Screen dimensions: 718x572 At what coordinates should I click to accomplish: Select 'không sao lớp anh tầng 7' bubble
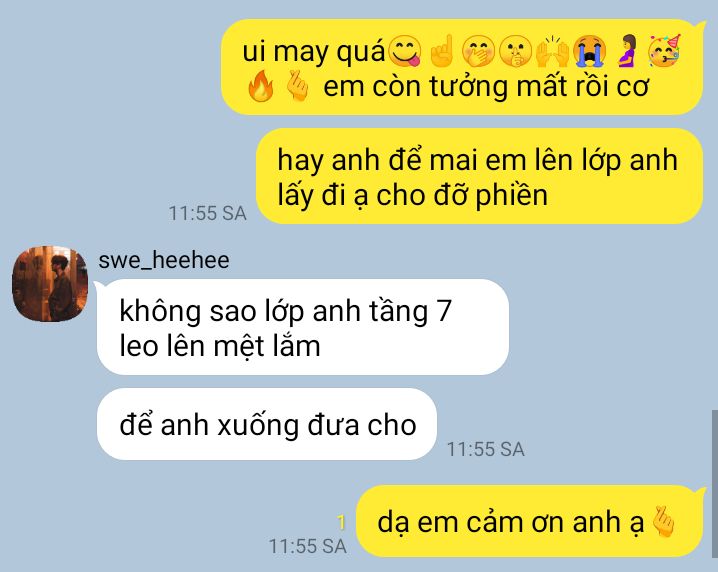click(303, 327)
